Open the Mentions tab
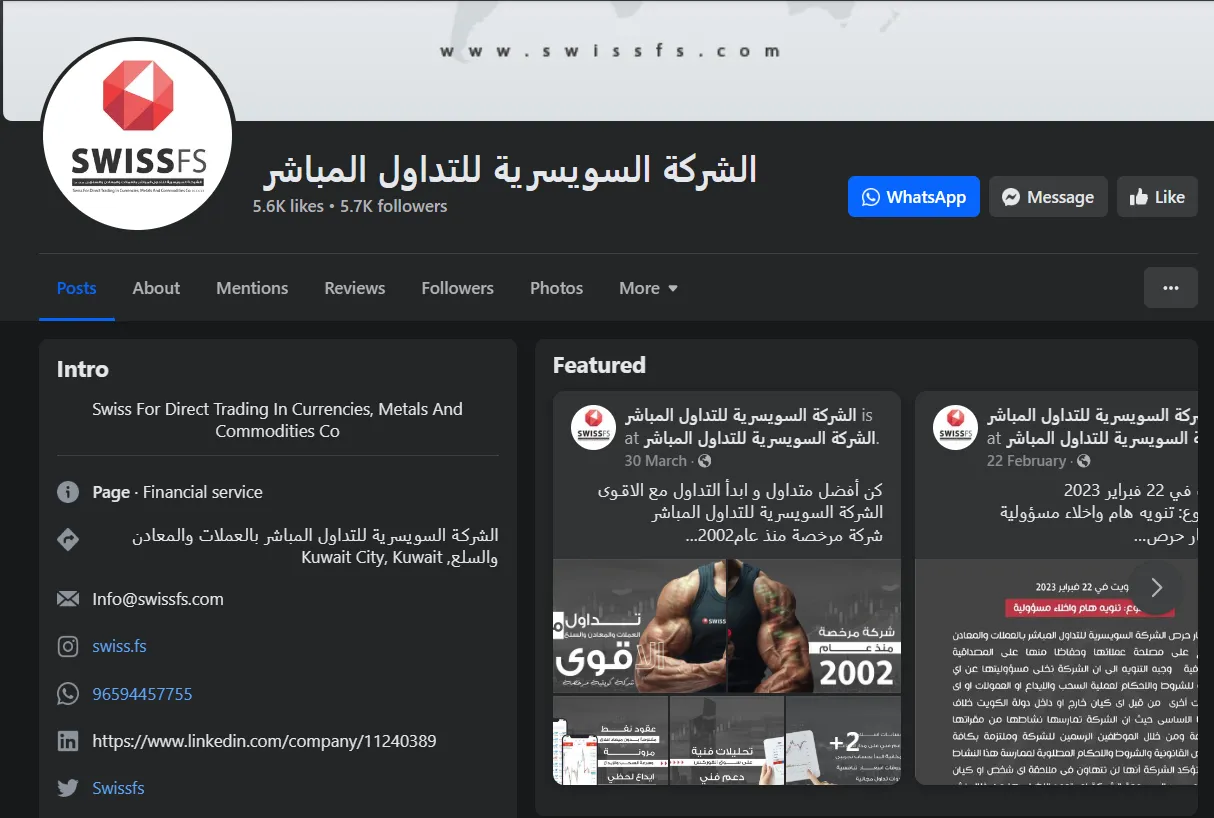 click(x=252, y=288)
